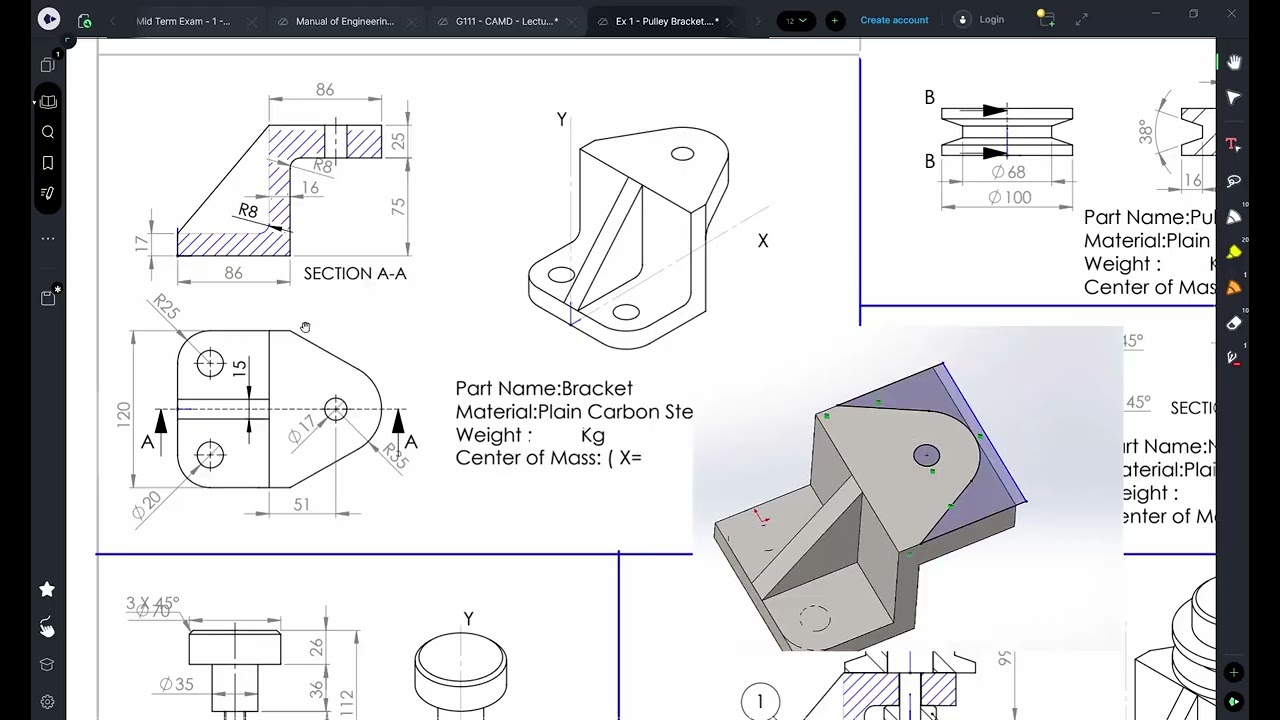The width and height of the screenshot is (1280, 720).
Task: Open the tutorials graduation cap icon
Action: 47,664
